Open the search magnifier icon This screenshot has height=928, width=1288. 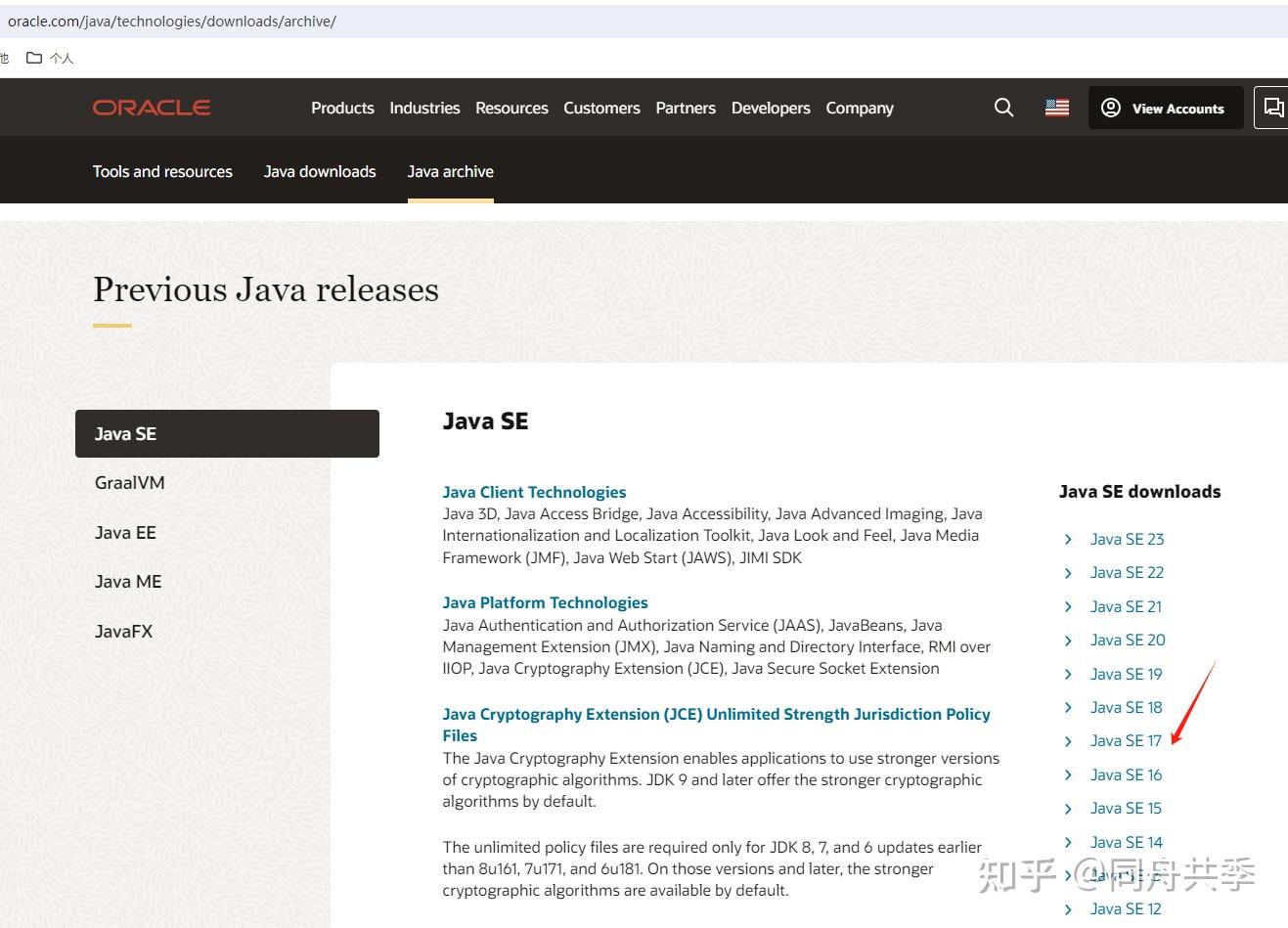[x=1003, y=108]
